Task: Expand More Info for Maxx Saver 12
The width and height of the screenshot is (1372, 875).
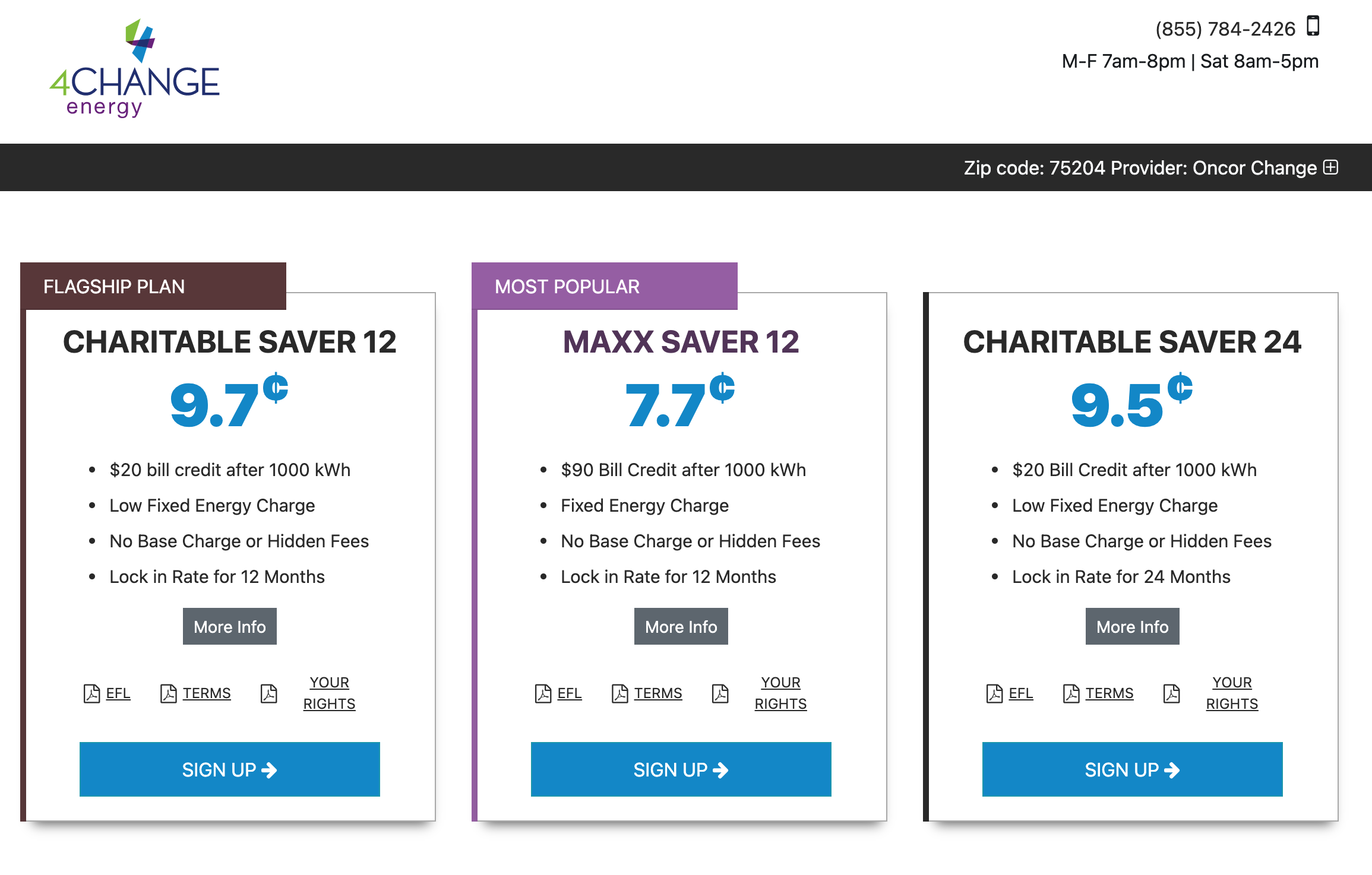Action: (x=681, y=626)
